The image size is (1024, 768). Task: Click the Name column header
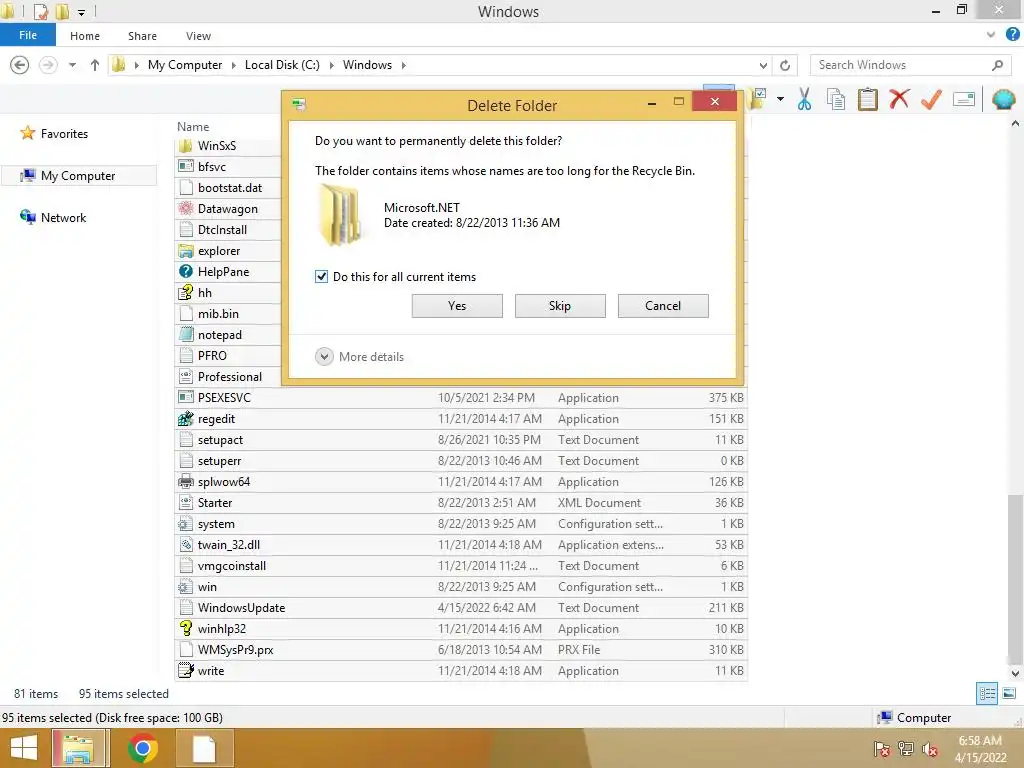[x=193, y=127]
